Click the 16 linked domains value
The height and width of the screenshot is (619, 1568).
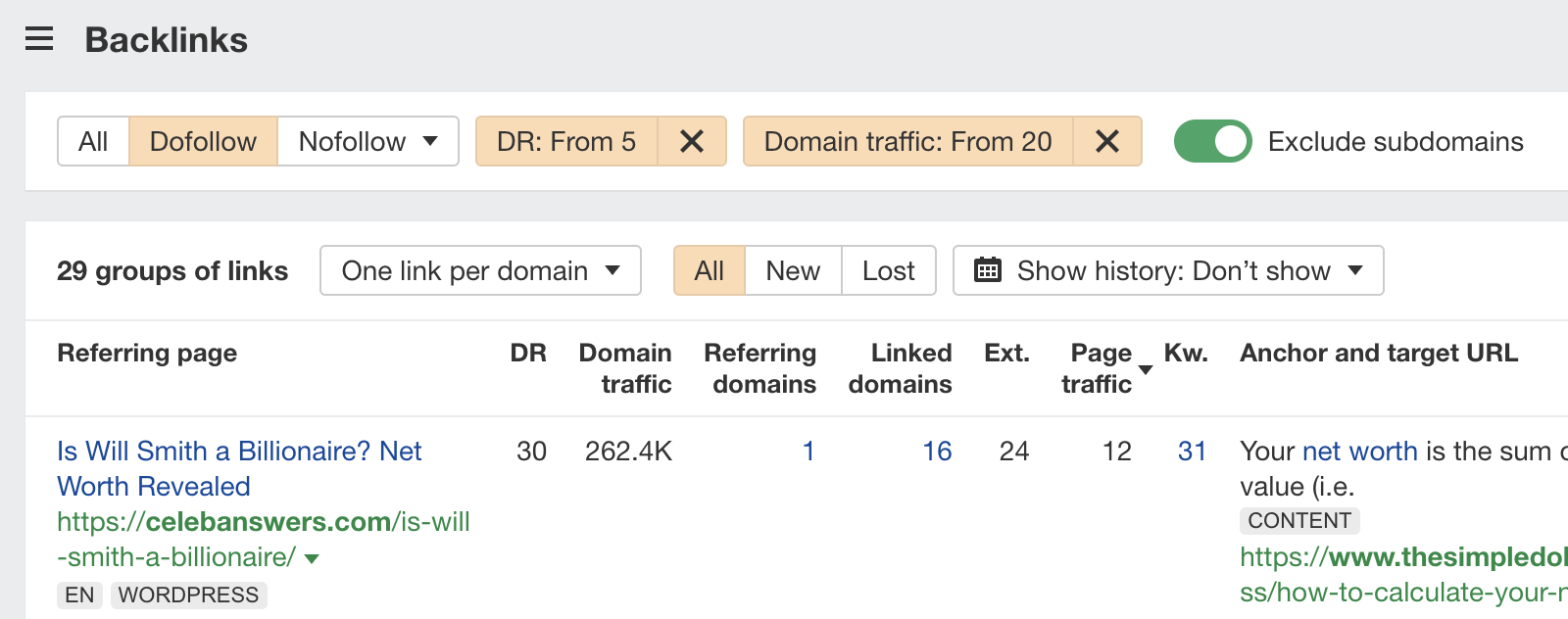pos(937,451)
